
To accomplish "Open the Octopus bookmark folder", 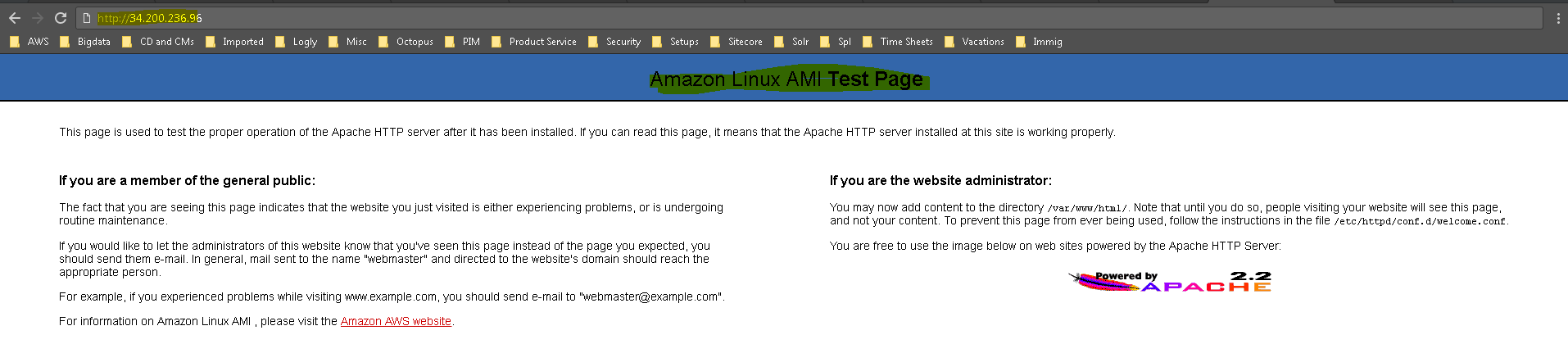I will click(406, 42).
